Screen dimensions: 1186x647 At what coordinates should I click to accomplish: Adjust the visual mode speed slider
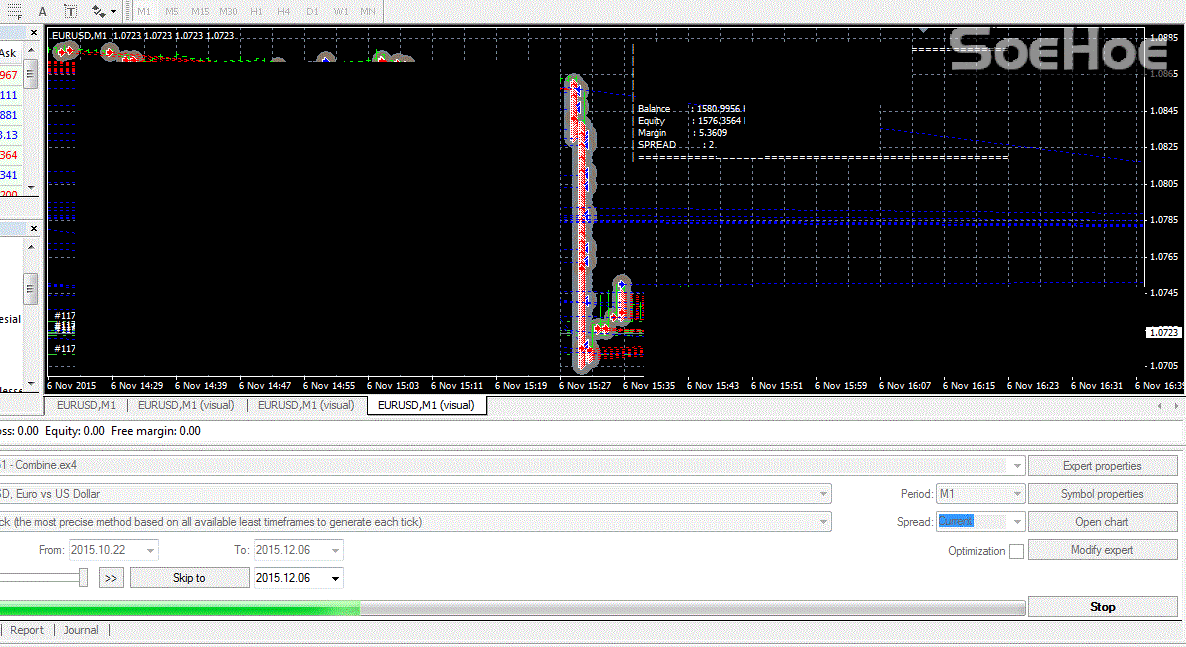83,577
